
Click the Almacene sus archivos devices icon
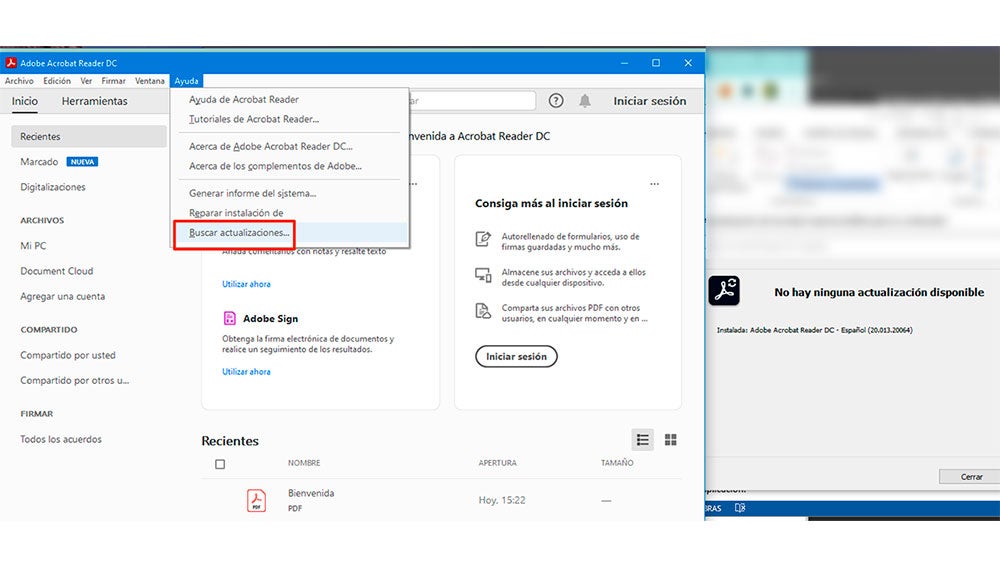483,275
